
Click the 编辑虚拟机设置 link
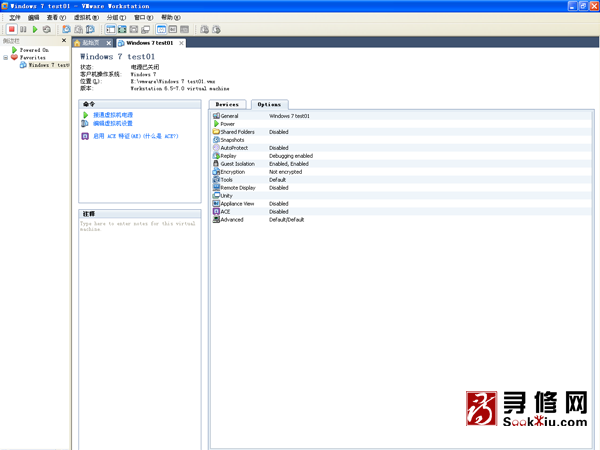[x=113, y=123]
